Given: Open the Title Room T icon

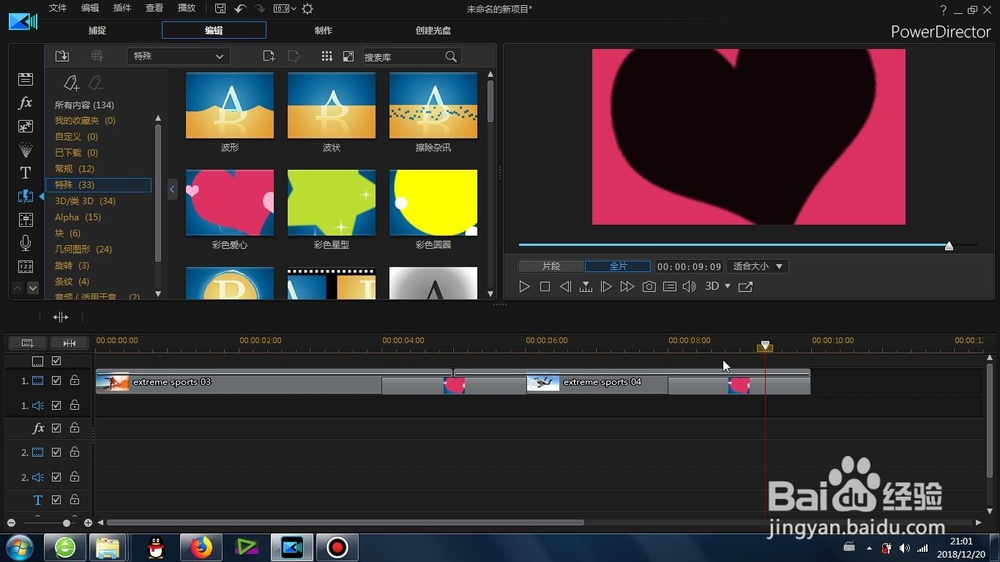Looking at the screenshot, I should (x=26, y=173).
